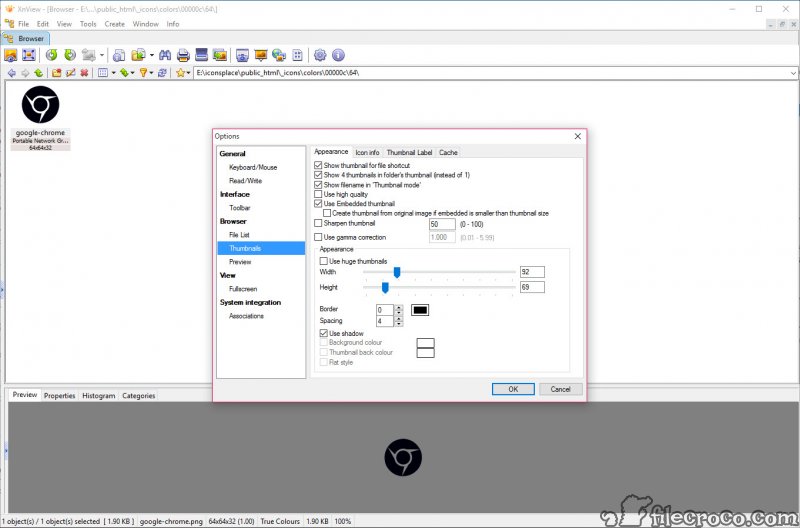Click the Width value field showing 92
Screen dimensions: 800x528
(x=532, y=272)
